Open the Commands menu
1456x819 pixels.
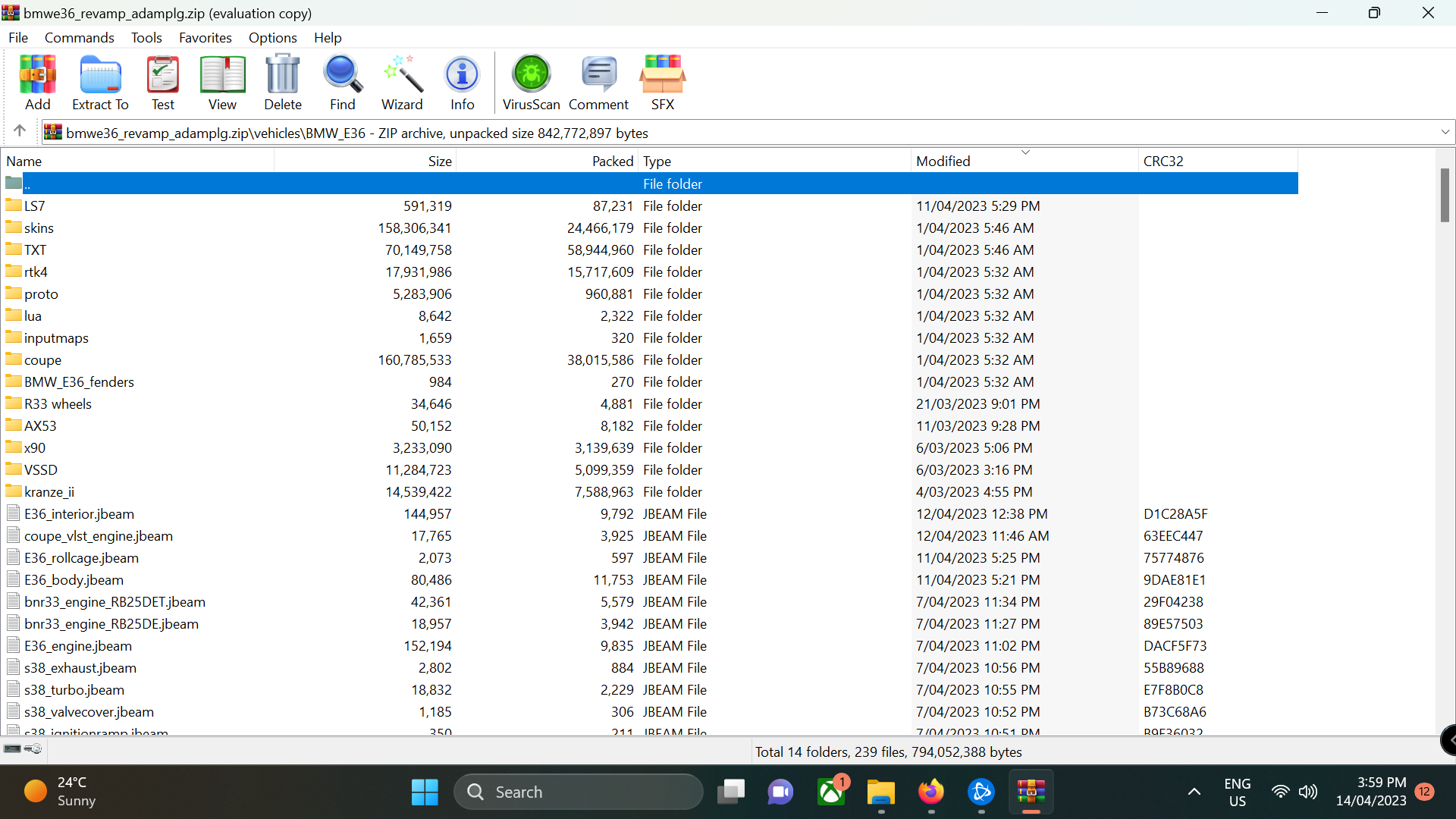tap(79, 37)
